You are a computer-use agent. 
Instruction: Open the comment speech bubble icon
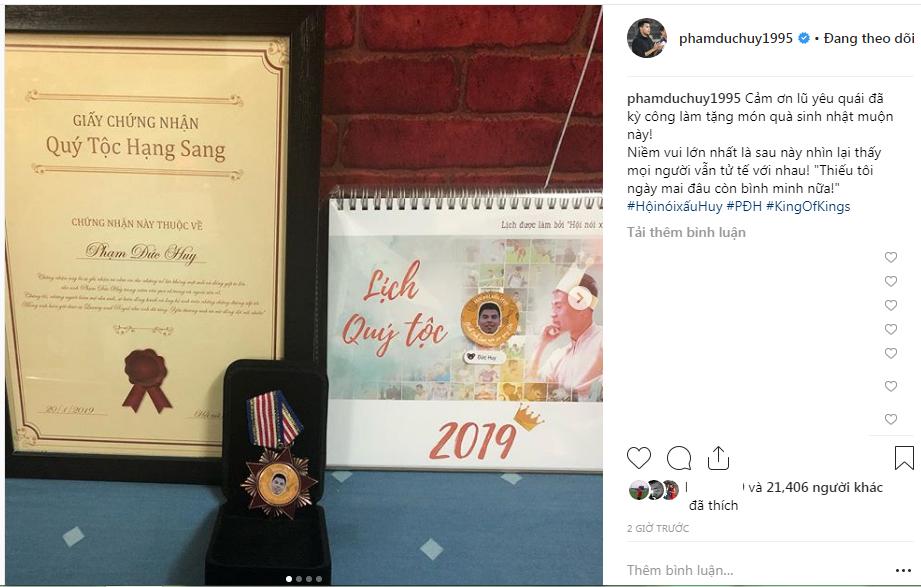click(678, 458)
